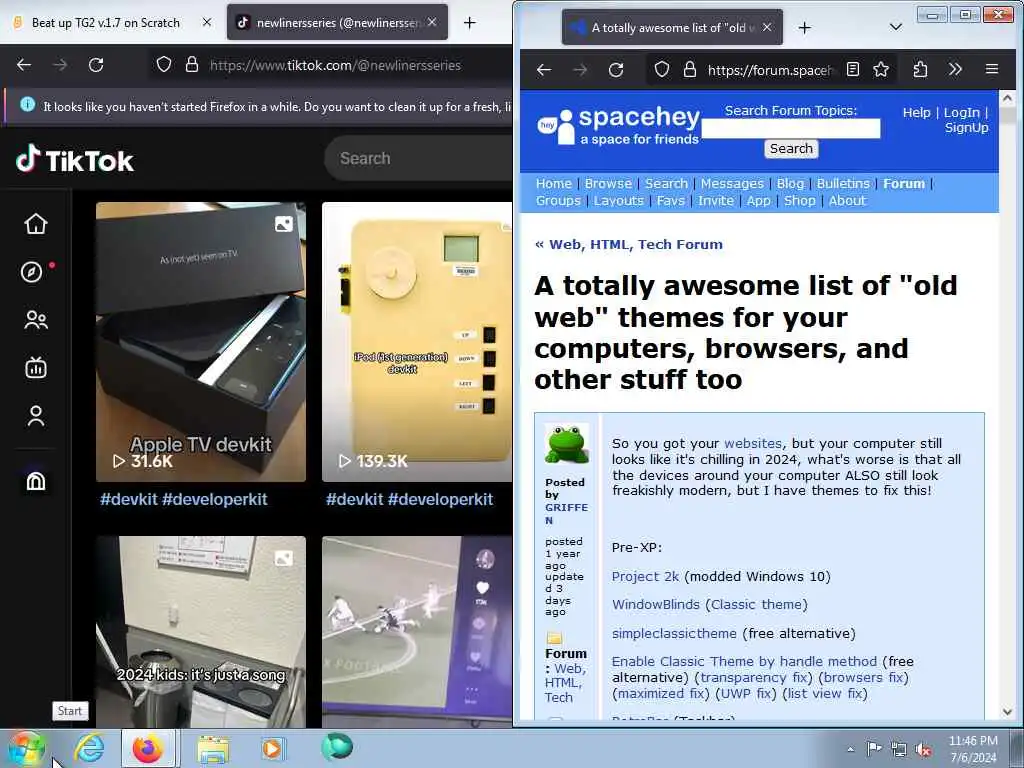Click the Search Forum Topics input field
This screenshot has width=1024, height=768.
click(790, 129)
